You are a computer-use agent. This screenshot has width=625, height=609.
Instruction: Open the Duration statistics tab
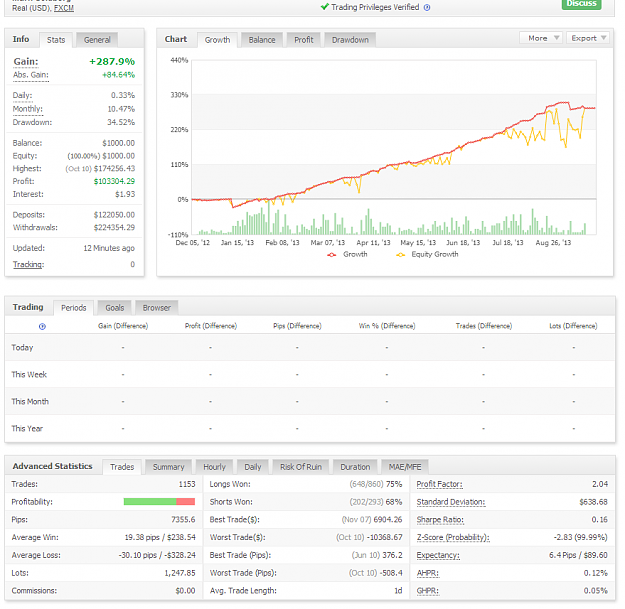click(x=355, y=467)
